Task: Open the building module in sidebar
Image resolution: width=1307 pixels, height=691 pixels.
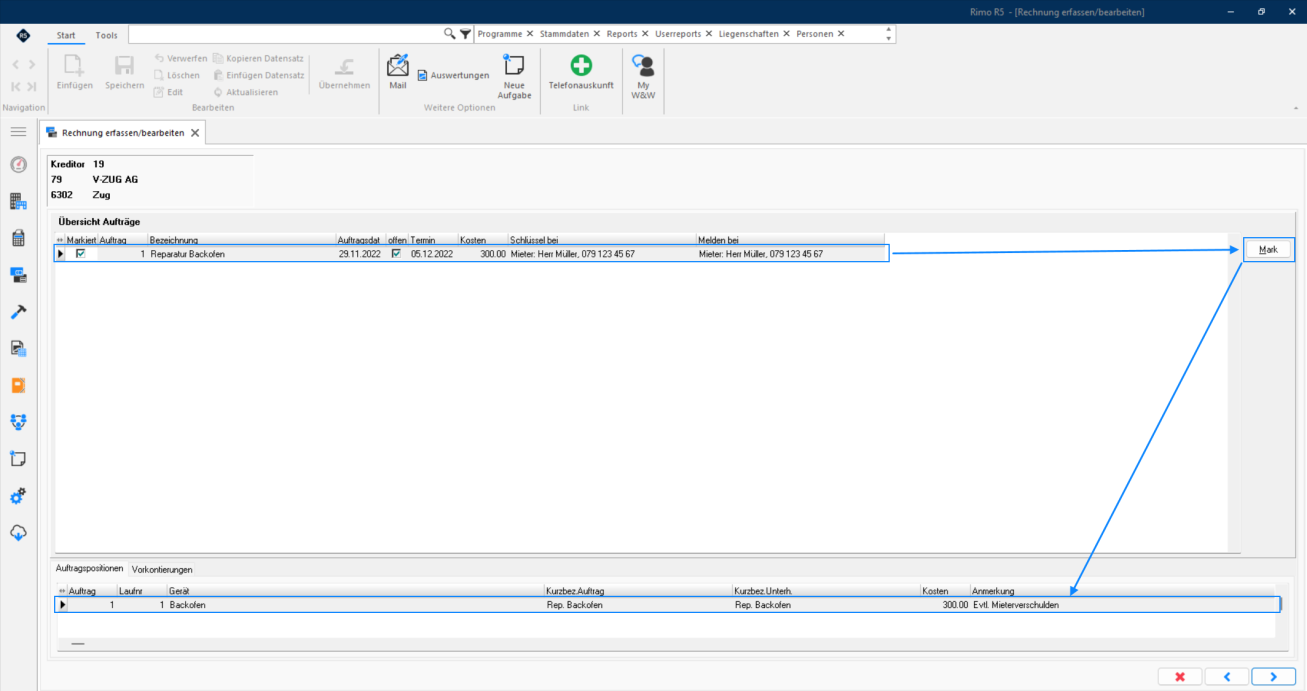Action: point(18,202)
